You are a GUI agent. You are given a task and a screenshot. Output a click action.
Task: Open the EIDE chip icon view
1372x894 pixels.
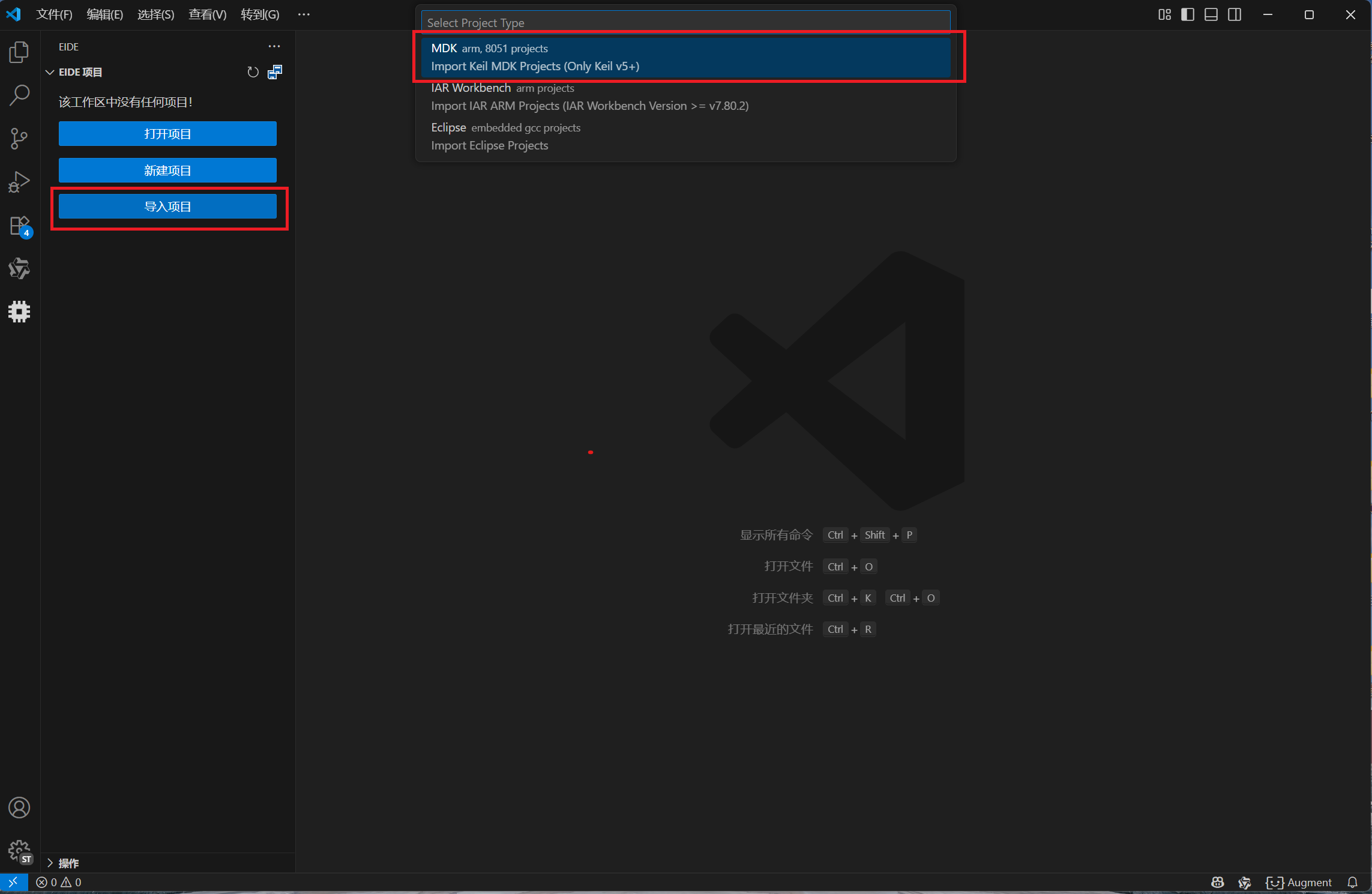(x=19, y=312)
